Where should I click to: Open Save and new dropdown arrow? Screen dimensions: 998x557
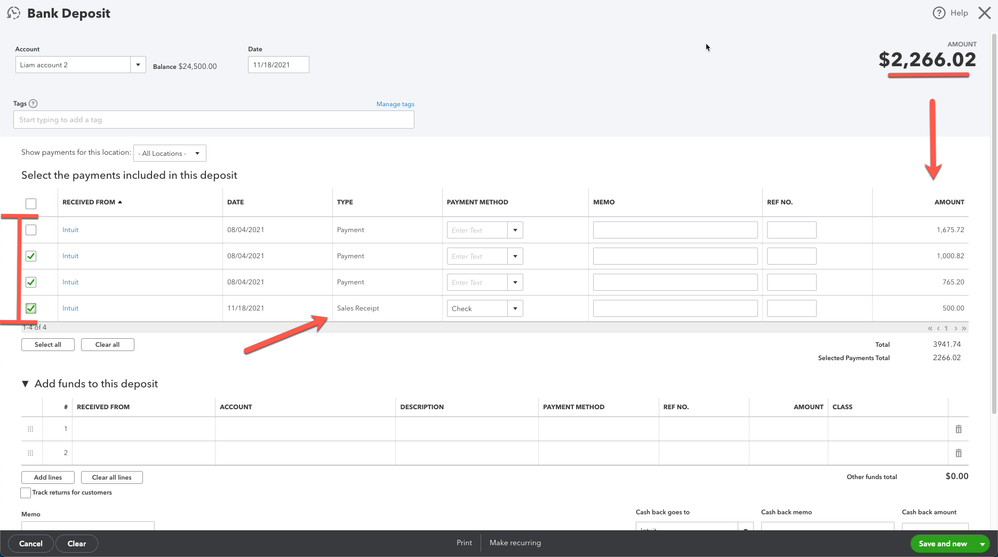point(982,544)
